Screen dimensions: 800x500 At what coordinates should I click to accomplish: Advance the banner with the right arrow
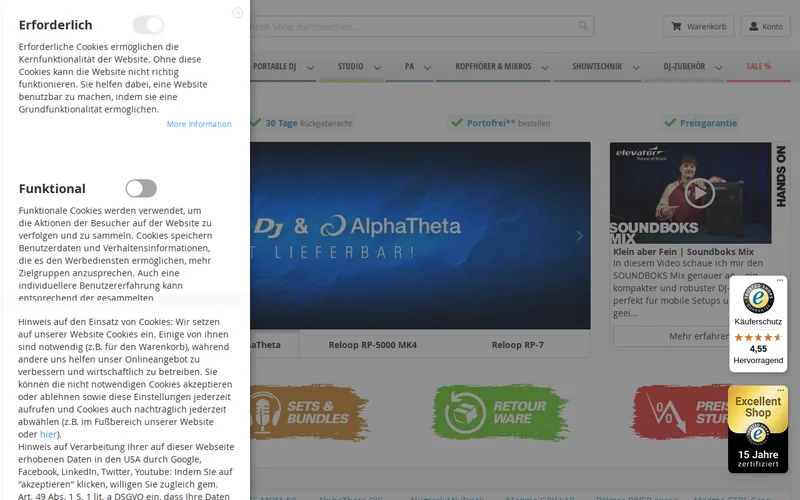580,236
